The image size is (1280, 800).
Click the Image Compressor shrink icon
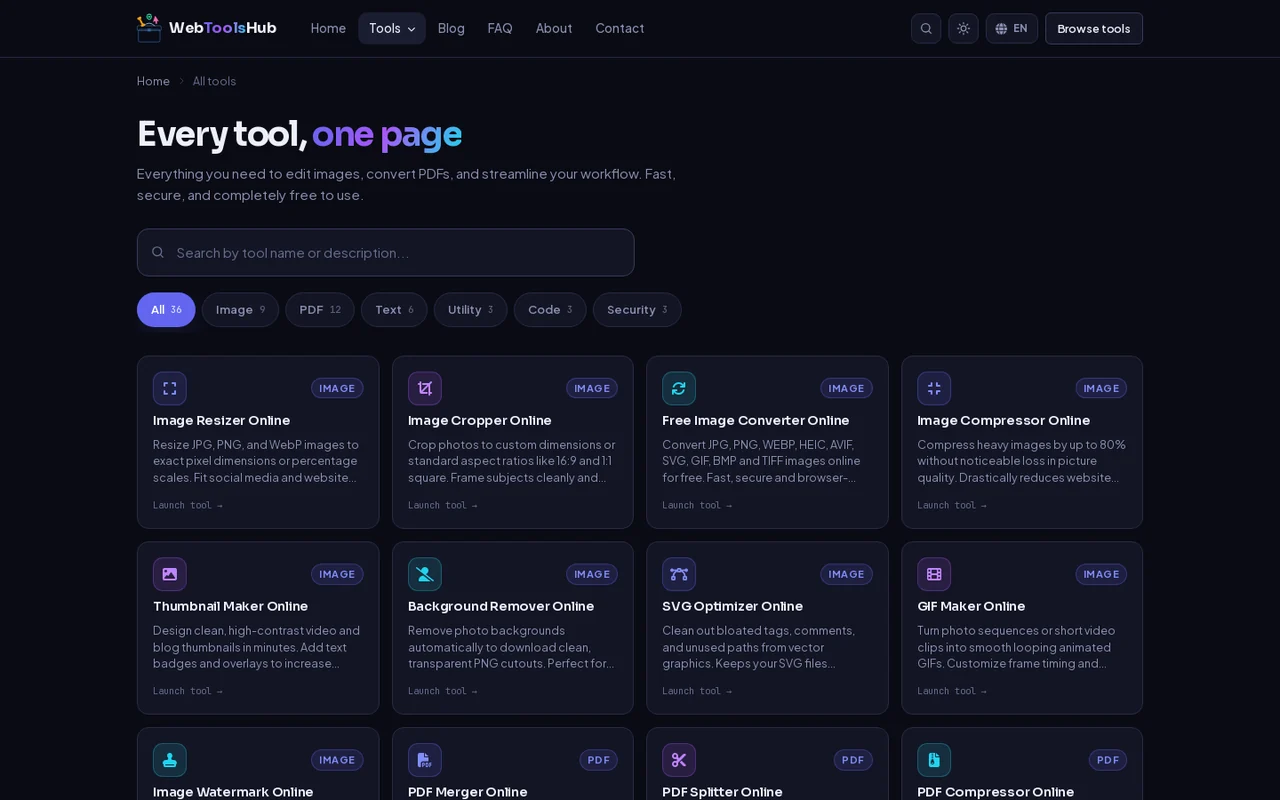[x=934, y=388]
